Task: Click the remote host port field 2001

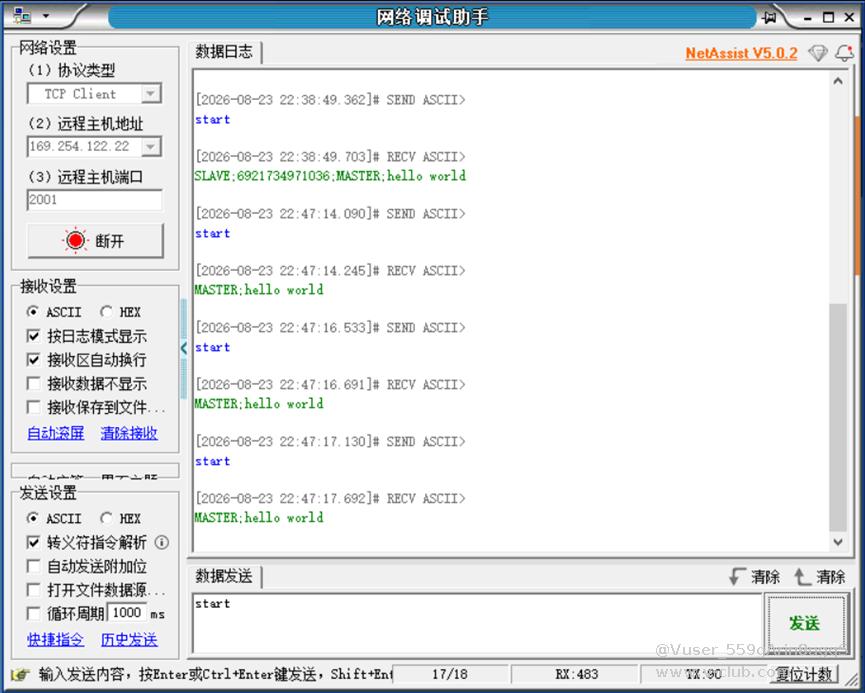Action: [94, 200]
